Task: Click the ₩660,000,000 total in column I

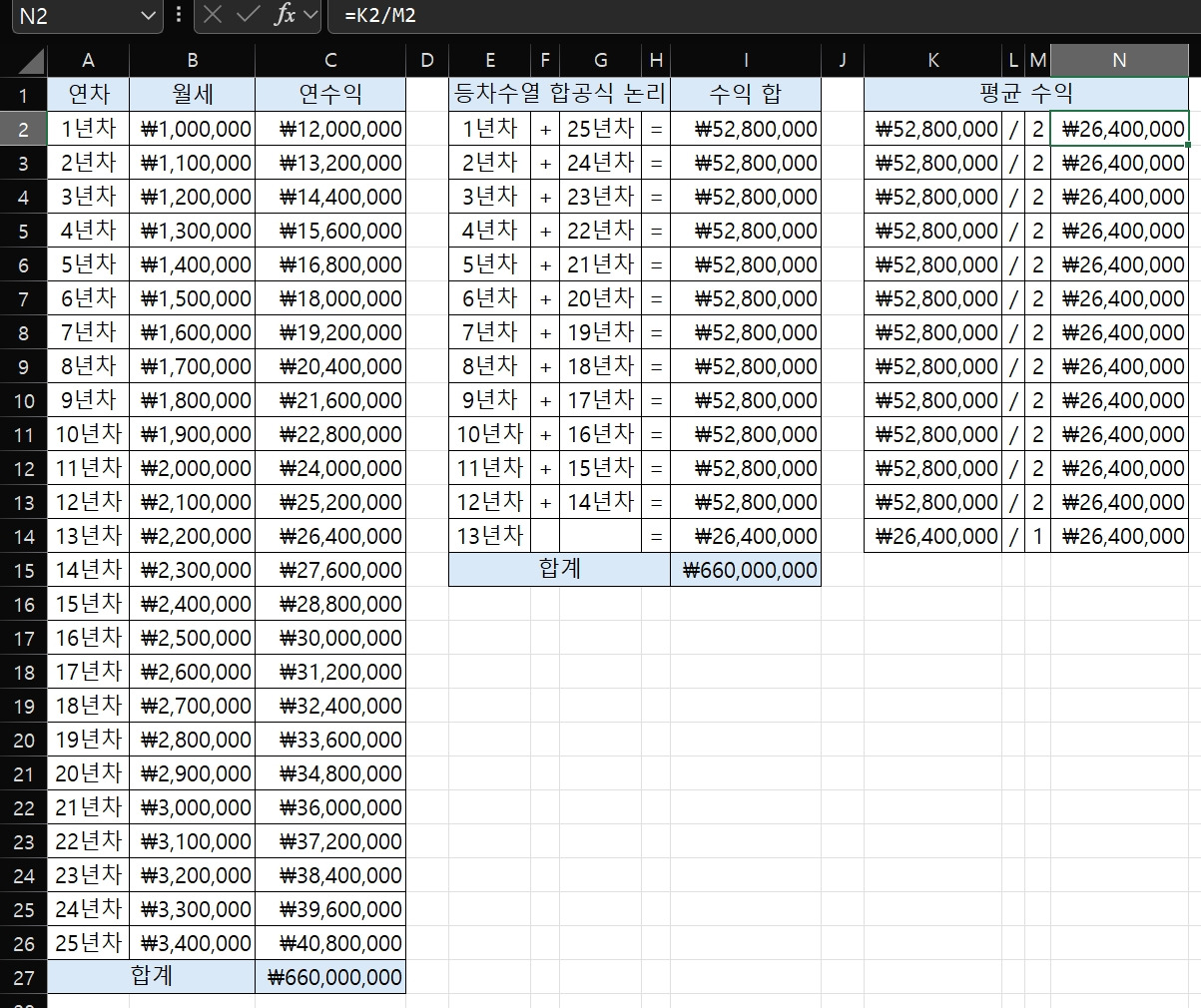Action: click(x=746, y=570)
